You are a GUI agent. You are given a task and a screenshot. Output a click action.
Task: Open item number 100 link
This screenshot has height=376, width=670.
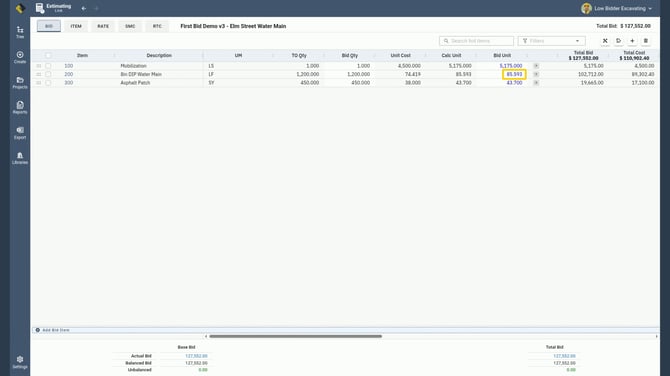coord(69,66)
